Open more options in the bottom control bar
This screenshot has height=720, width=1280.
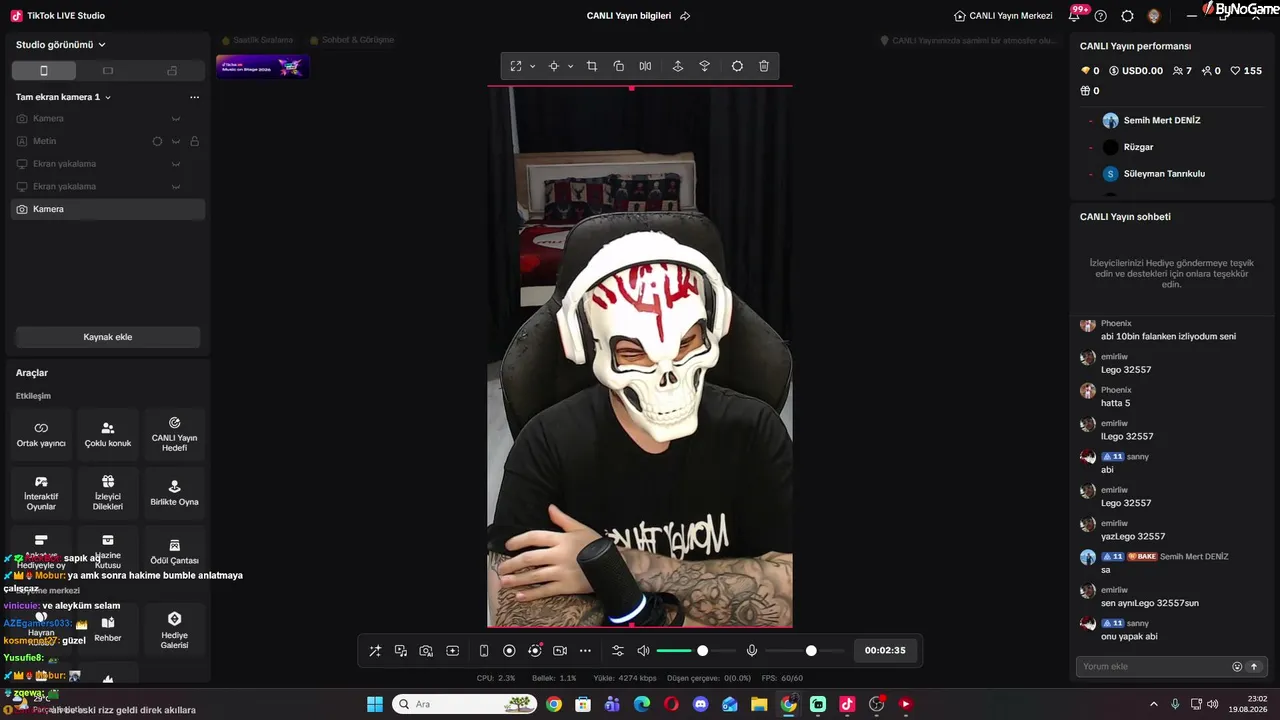[585, 651]
